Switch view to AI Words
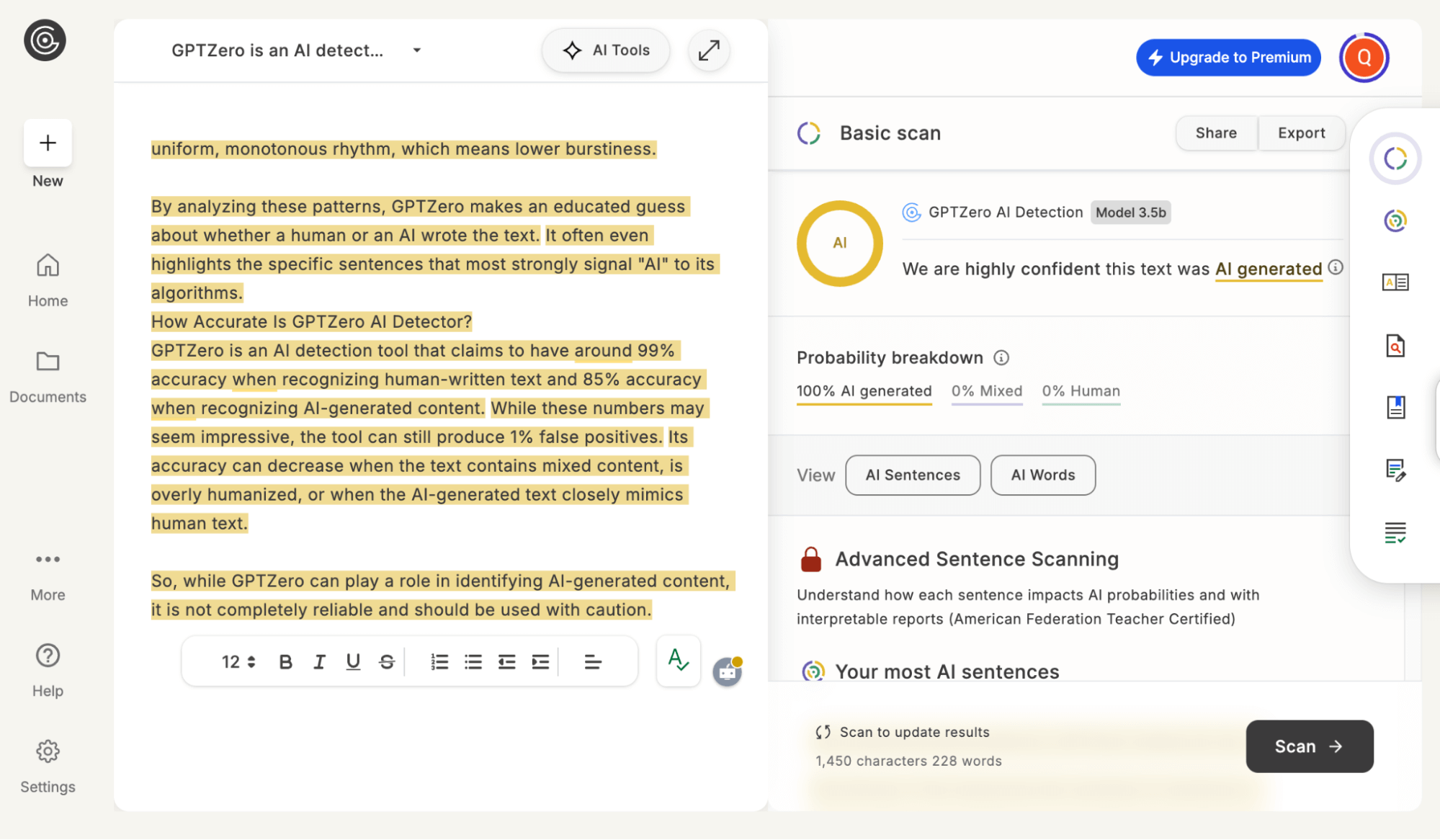Image resolution: width=1440 pixels, height=840 pixels. (1042, 475)
